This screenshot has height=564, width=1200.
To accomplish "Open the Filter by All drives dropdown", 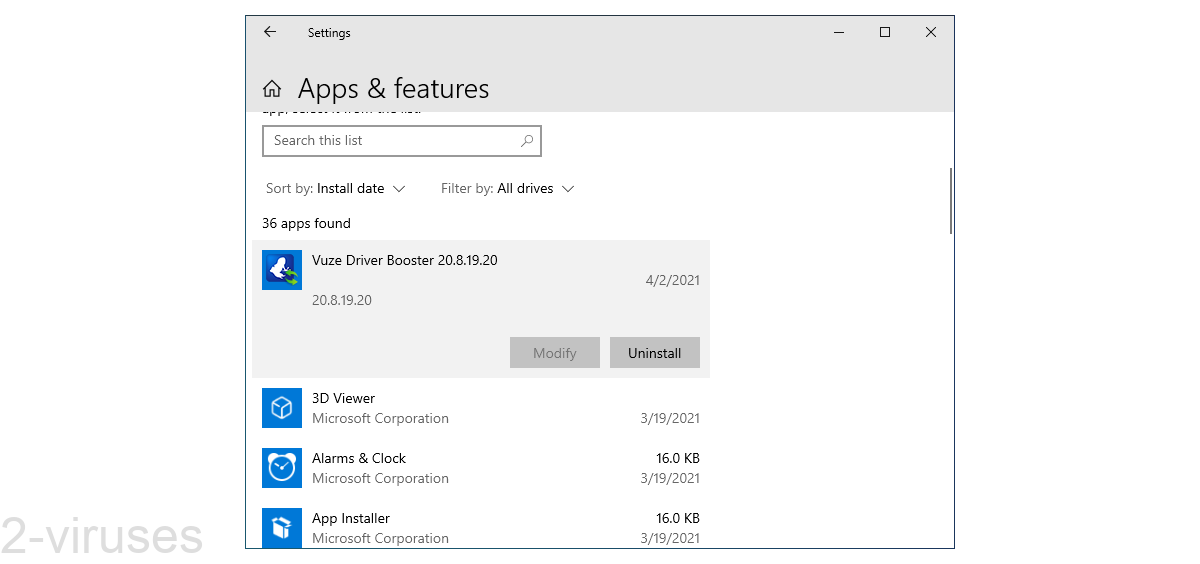I will coord(508,188).
